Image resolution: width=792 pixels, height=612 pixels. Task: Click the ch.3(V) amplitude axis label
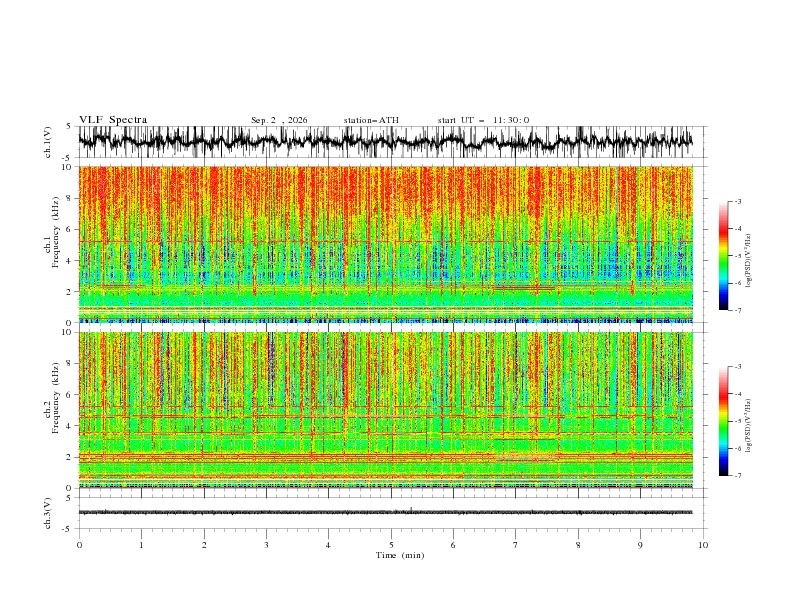[48, 513]
